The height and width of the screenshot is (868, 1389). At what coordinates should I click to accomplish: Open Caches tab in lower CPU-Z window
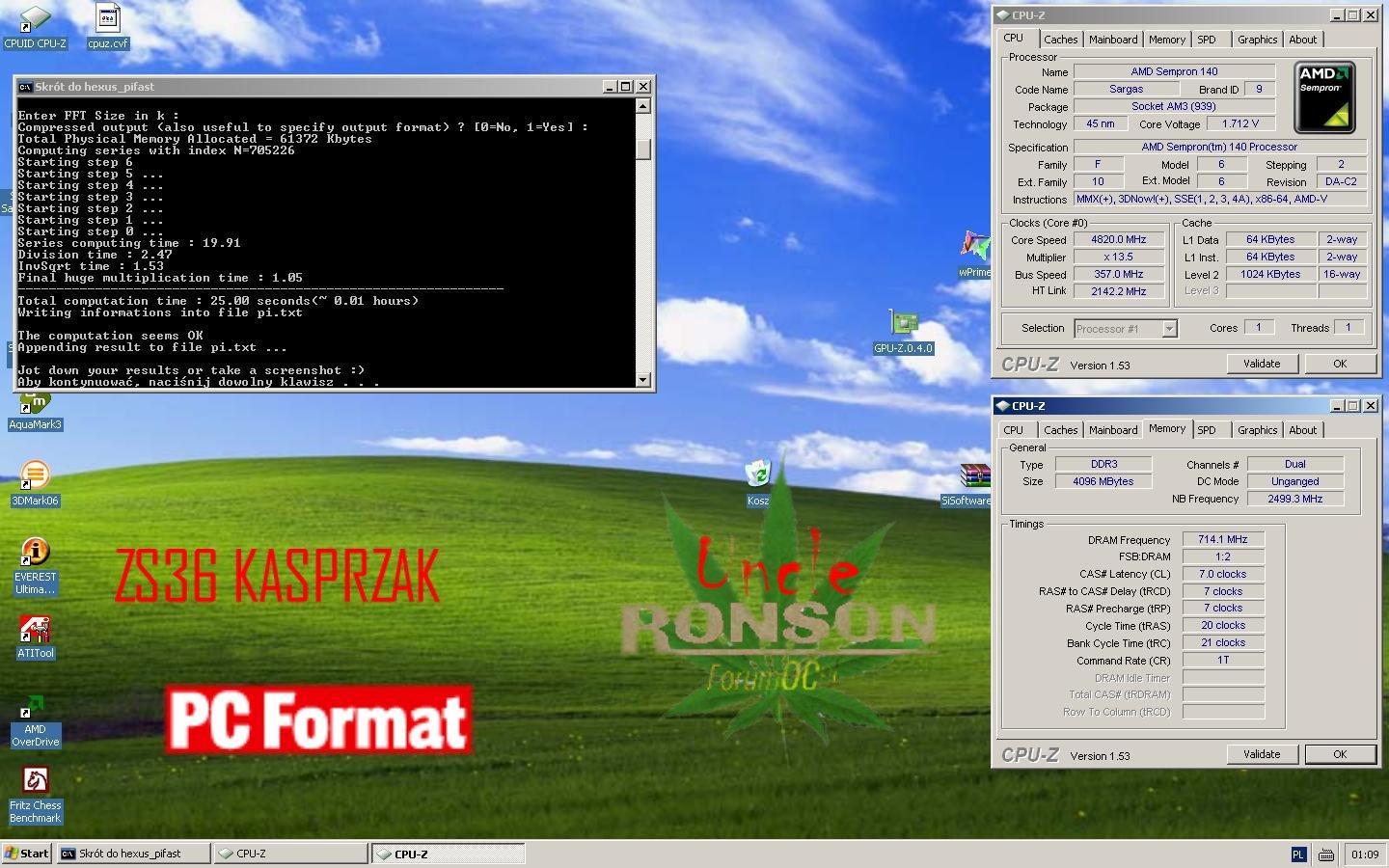pos(1060,430)
